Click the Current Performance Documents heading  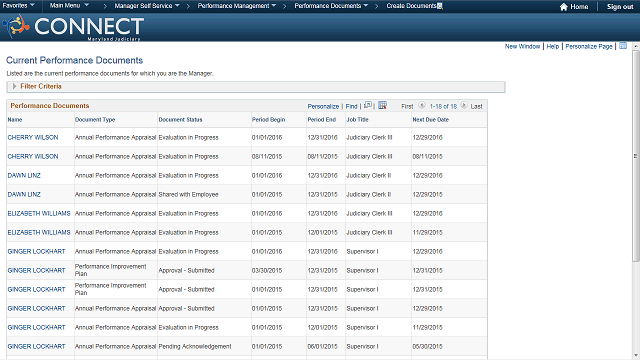click(x=74, y=60)
